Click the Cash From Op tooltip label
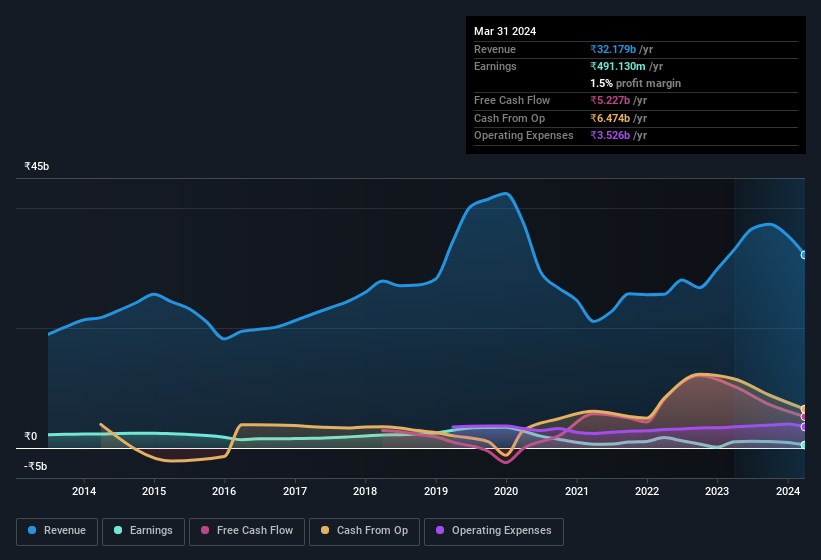The height and width of the screenshot is (560, 821). click(x=509, y=118)
